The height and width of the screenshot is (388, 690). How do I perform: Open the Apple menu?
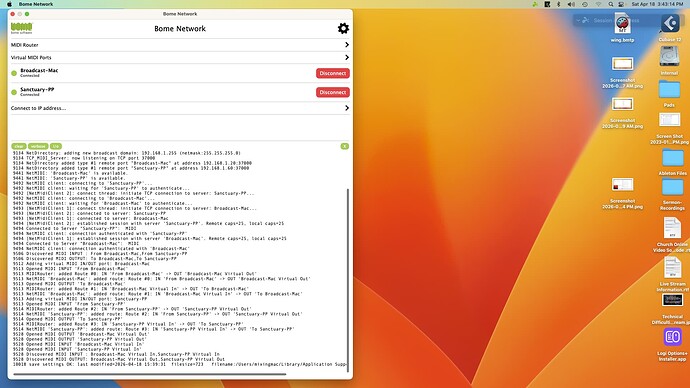coord(9,4)
